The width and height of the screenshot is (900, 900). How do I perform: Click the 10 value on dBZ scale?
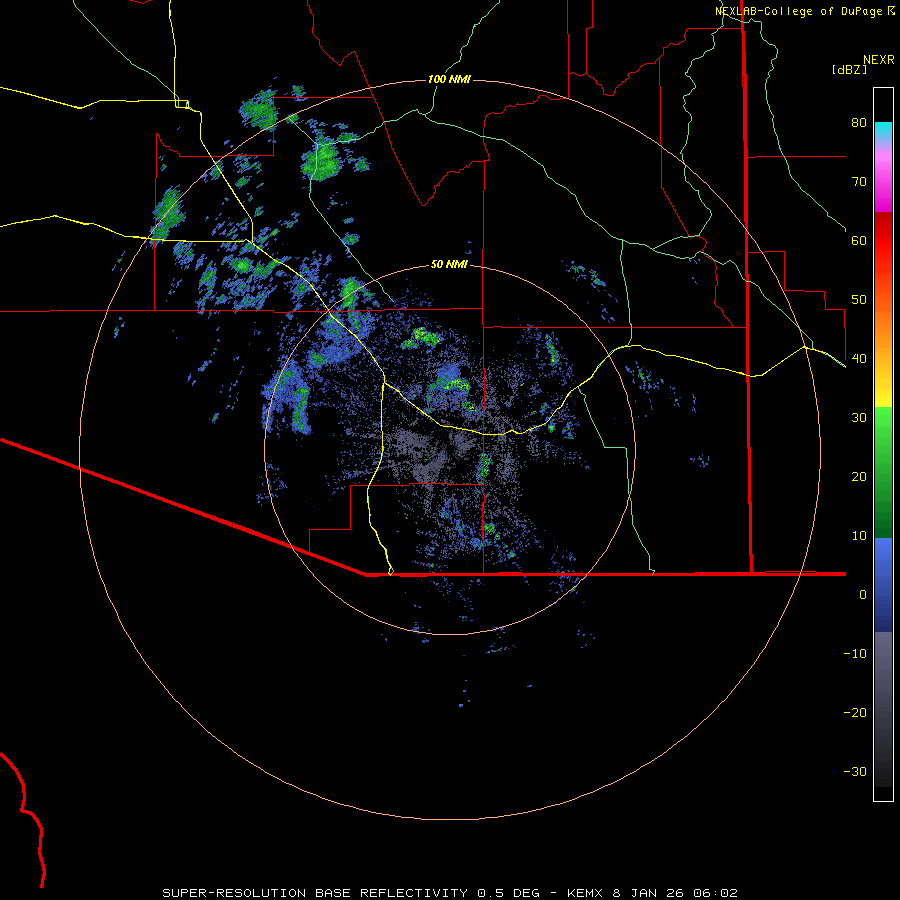pos(859,536)
